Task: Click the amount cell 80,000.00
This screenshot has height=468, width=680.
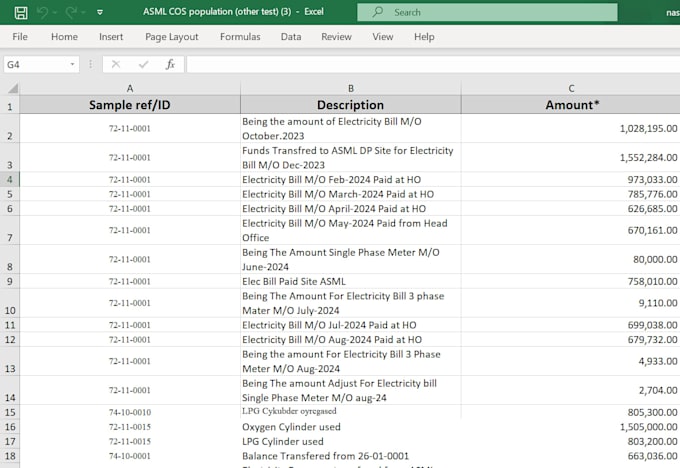Action: tap(571, 259)
